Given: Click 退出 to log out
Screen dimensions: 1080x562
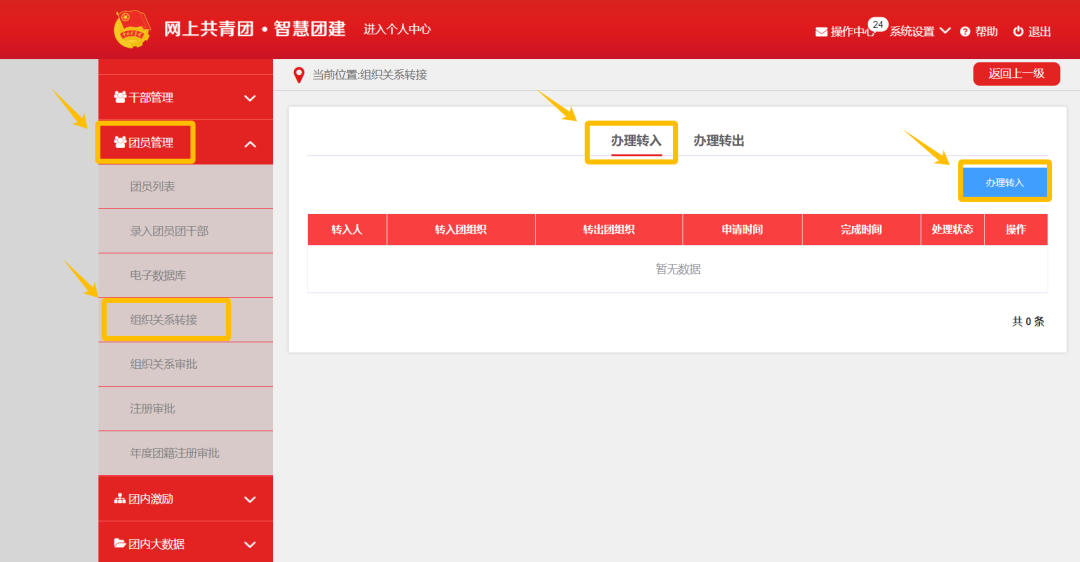Looking at the screenshot, I should point(1039,32).
